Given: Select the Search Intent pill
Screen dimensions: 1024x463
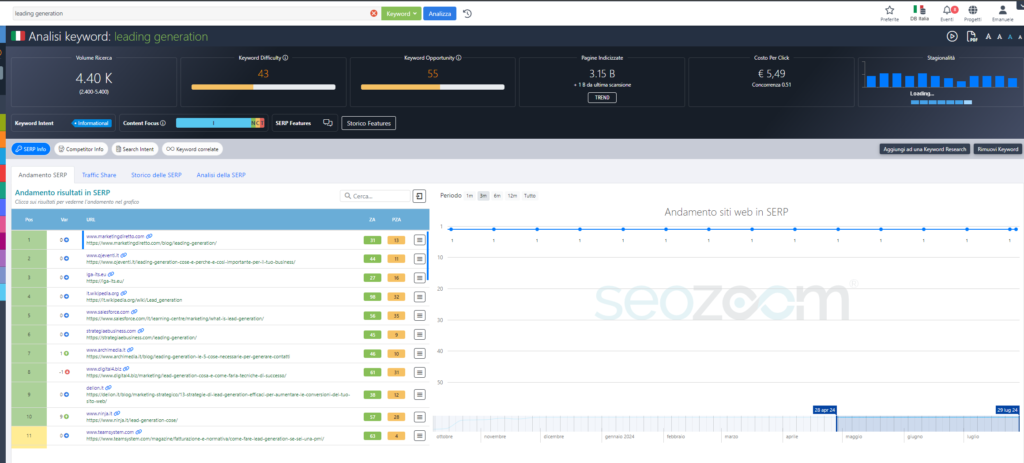Looking at the screenshot, I should (135, 149).
